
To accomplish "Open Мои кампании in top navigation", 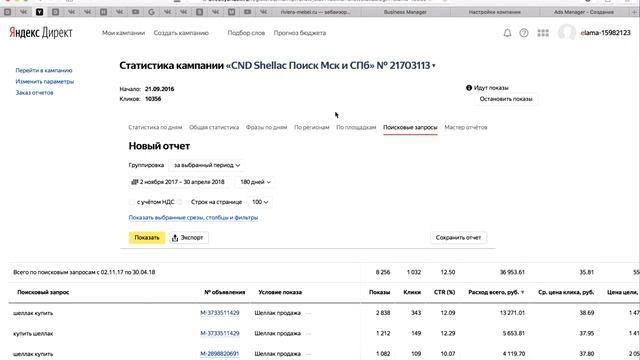I will pos(123,33).
